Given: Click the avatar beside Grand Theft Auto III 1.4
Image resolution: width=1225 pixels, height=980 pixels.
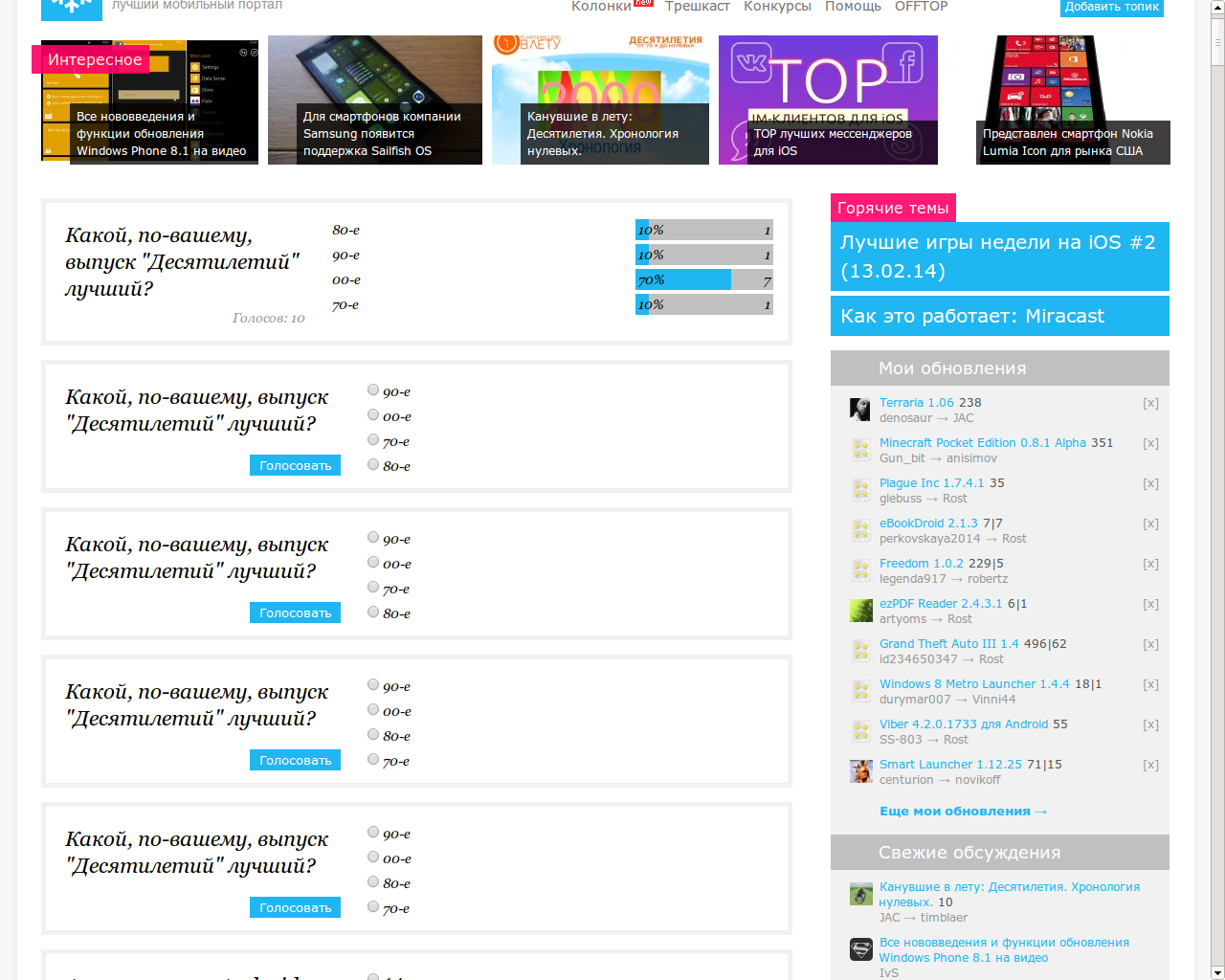Looking at the screenshot, I should click(860, 651).
